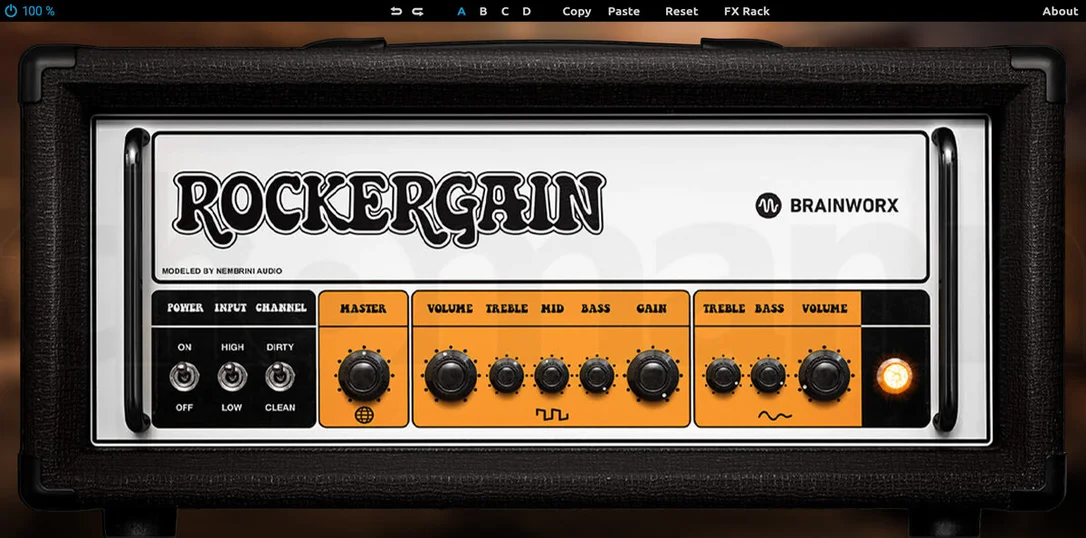This screenshot has width=1086, height=538.
Task: Switch to preset slot C
Action: [505, 11]
